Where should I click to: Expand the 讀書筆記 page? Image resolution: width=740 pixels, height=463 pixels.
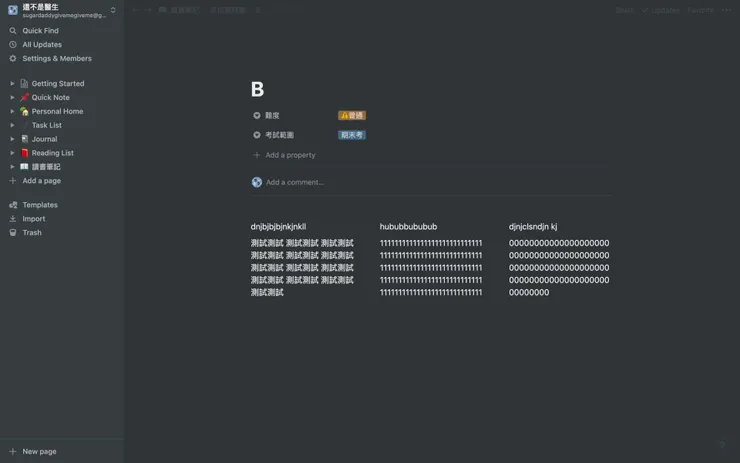(12, 167)
